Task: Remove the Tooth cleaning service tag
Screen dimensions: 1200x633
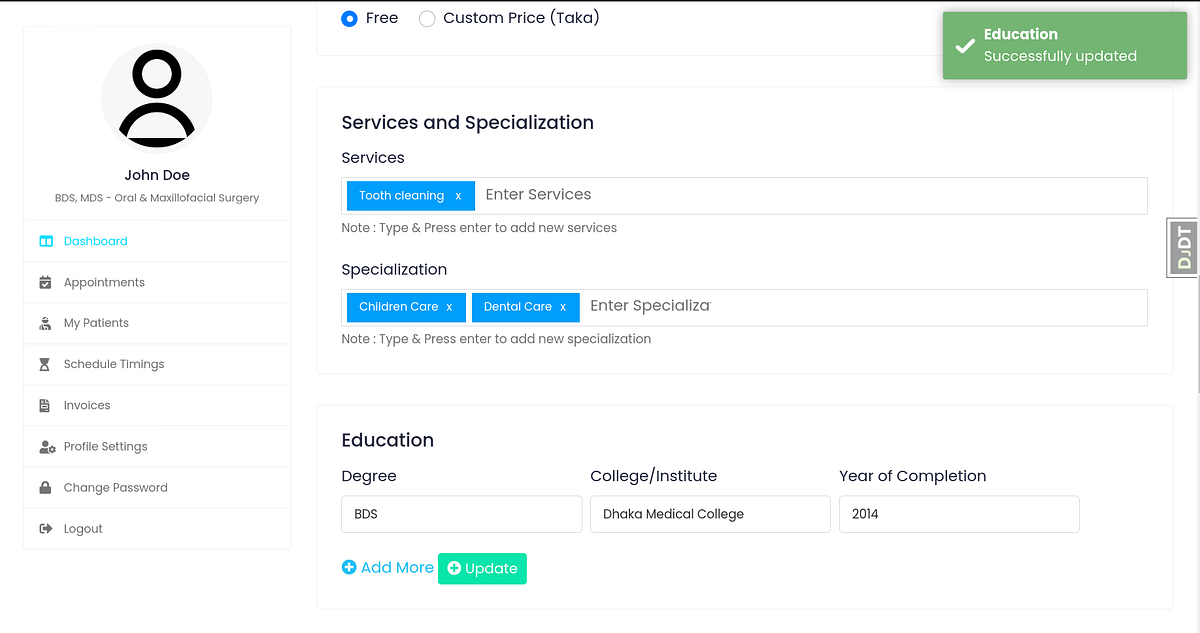Action: click(x=458, y=196)
